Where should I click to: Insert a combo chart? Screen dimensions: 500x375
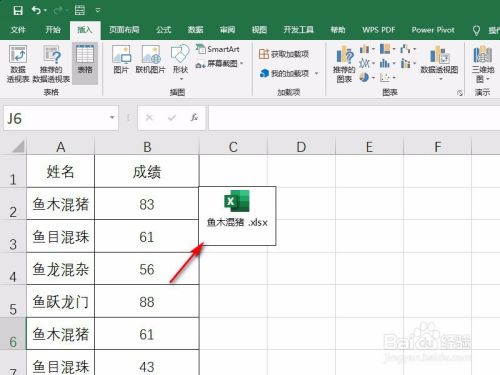point(408,63)
